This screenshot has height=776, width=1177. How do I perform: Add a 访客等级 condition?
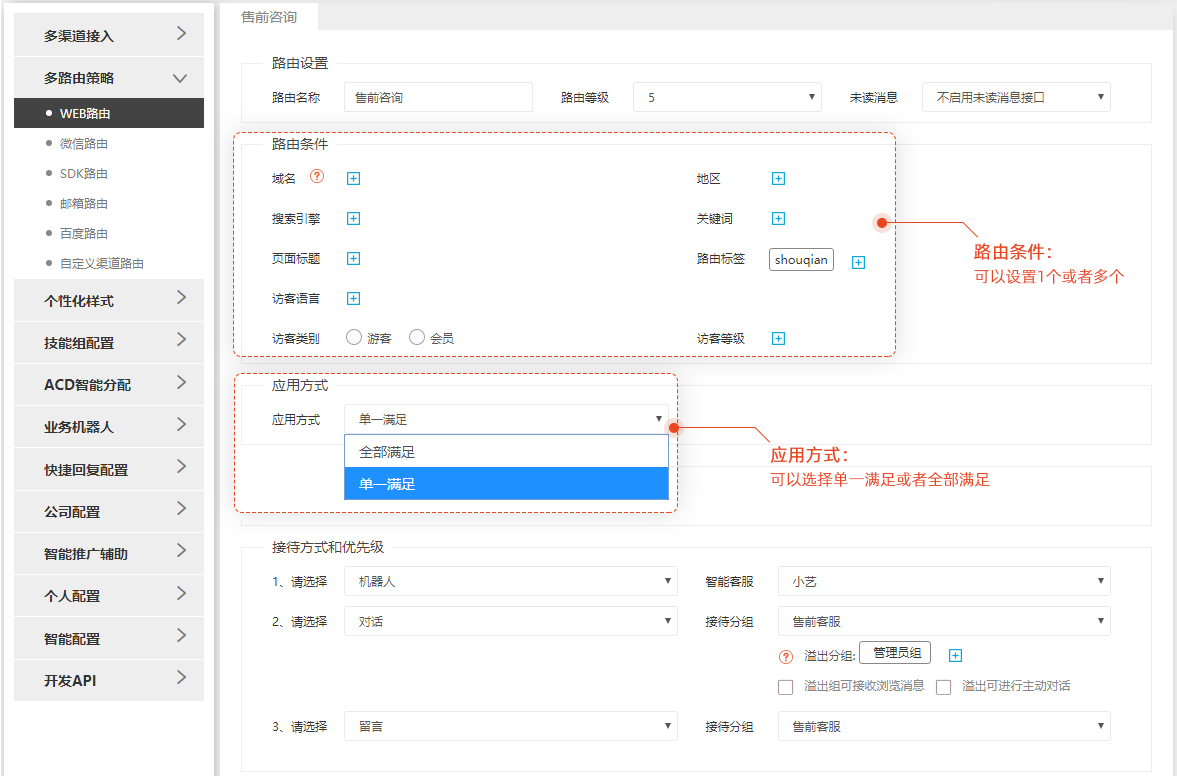pos(778,338)
